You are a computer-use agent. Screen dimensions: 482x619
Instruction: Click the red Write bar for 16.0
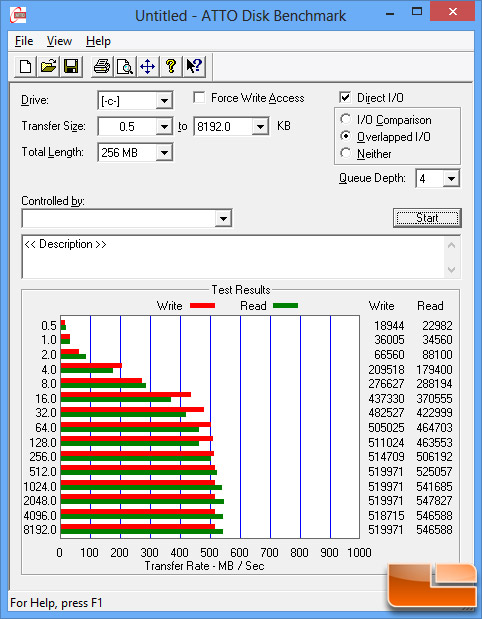point(126,394)
